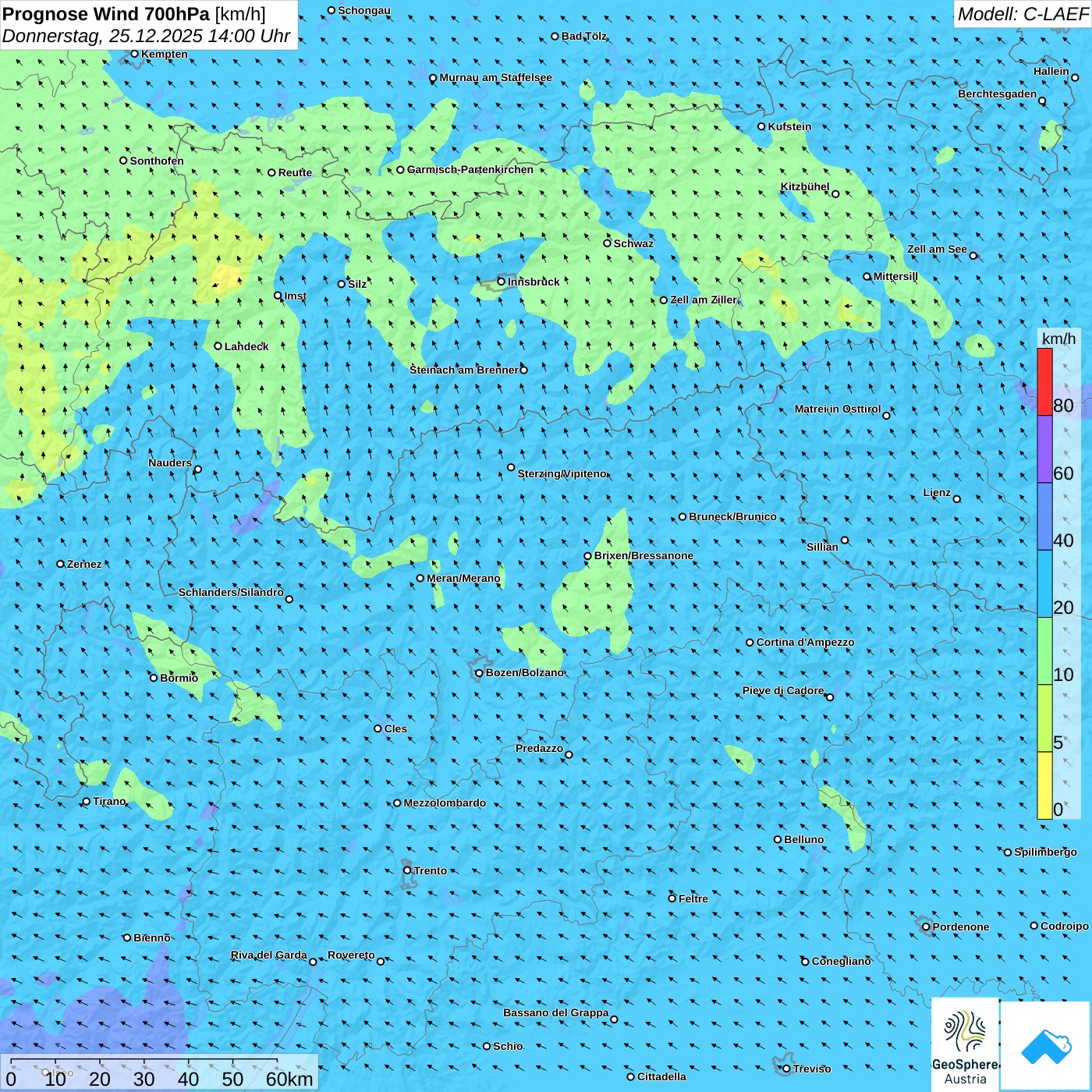
Task: Click the Mezzolombardo label
Action: pyautogui.click(x=445, y=803)
